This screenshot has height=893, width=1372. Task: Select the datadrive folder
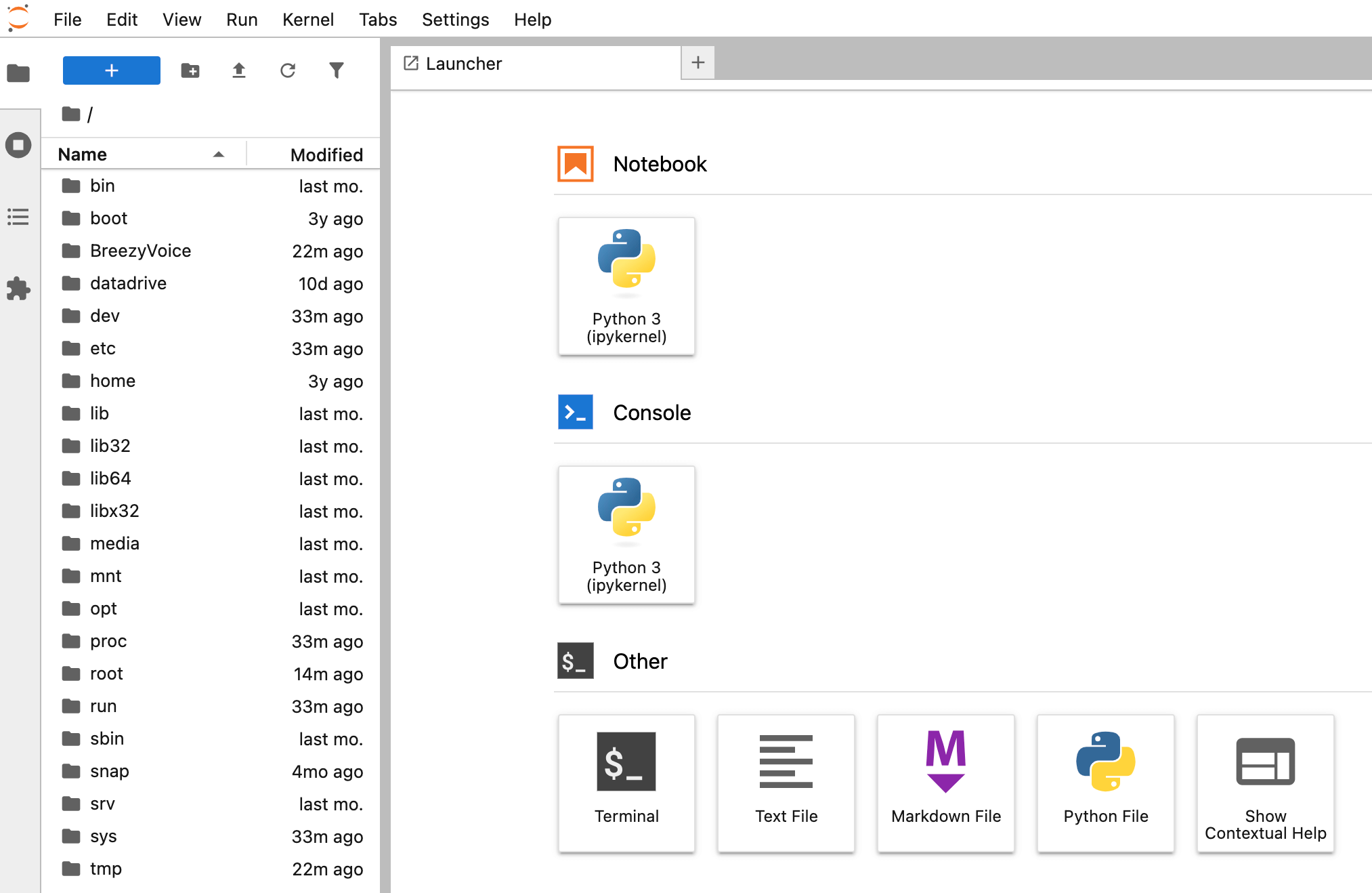pos(211,283)
